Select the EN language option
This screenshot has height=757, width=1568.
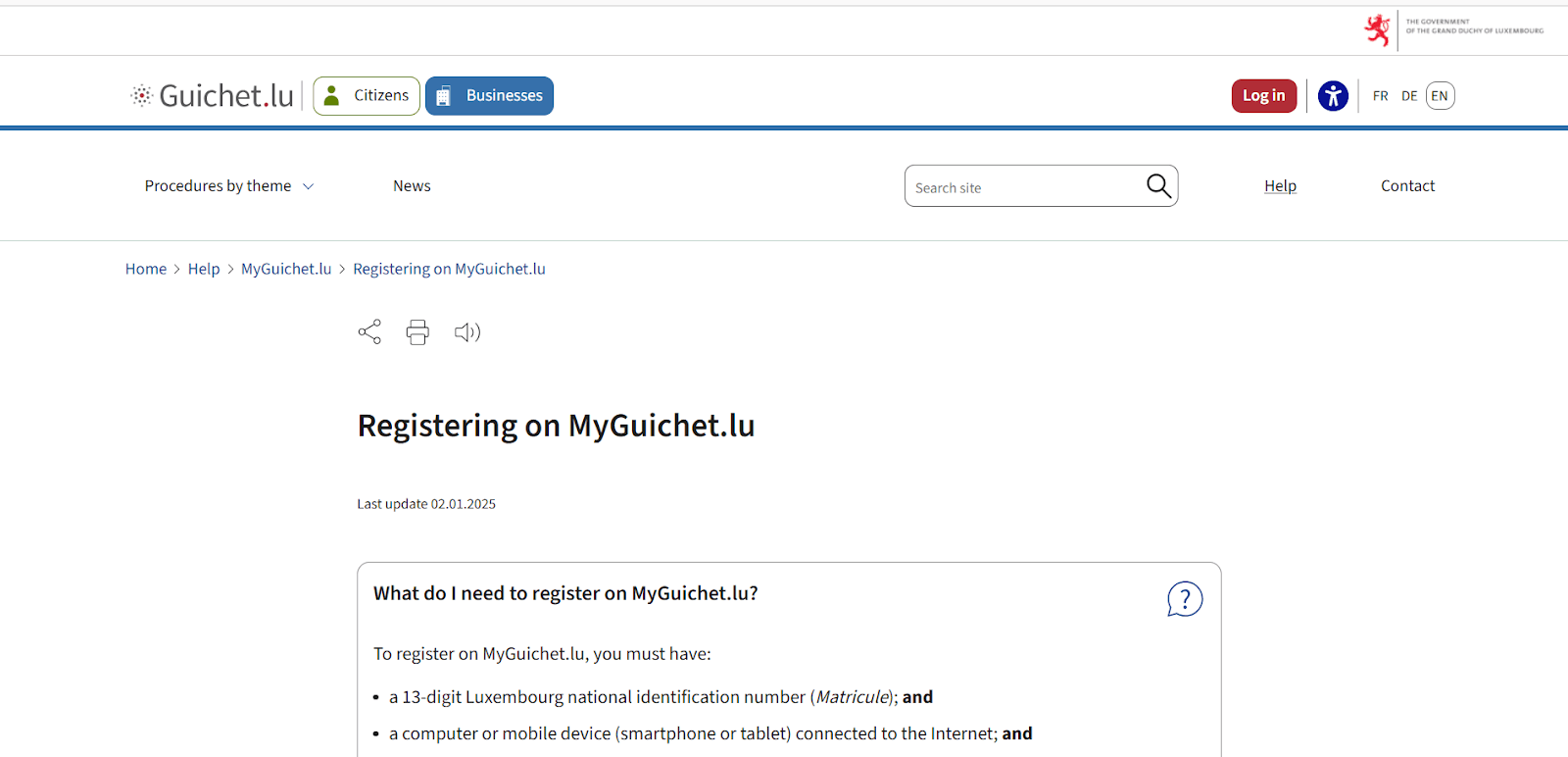click(1440, 96)
